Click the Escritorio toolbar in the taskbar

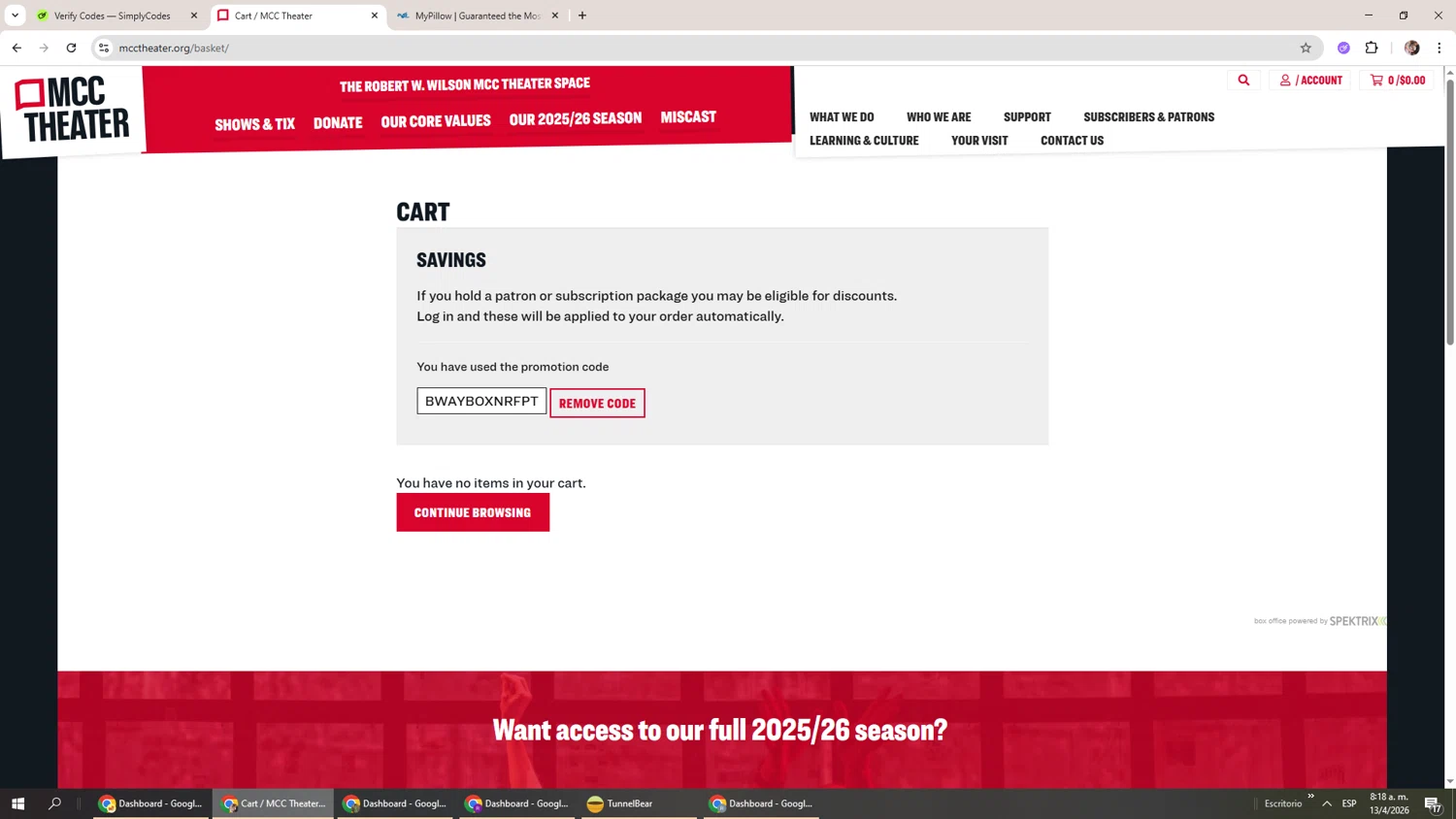pyautogui.click(x=1283, y=803)
